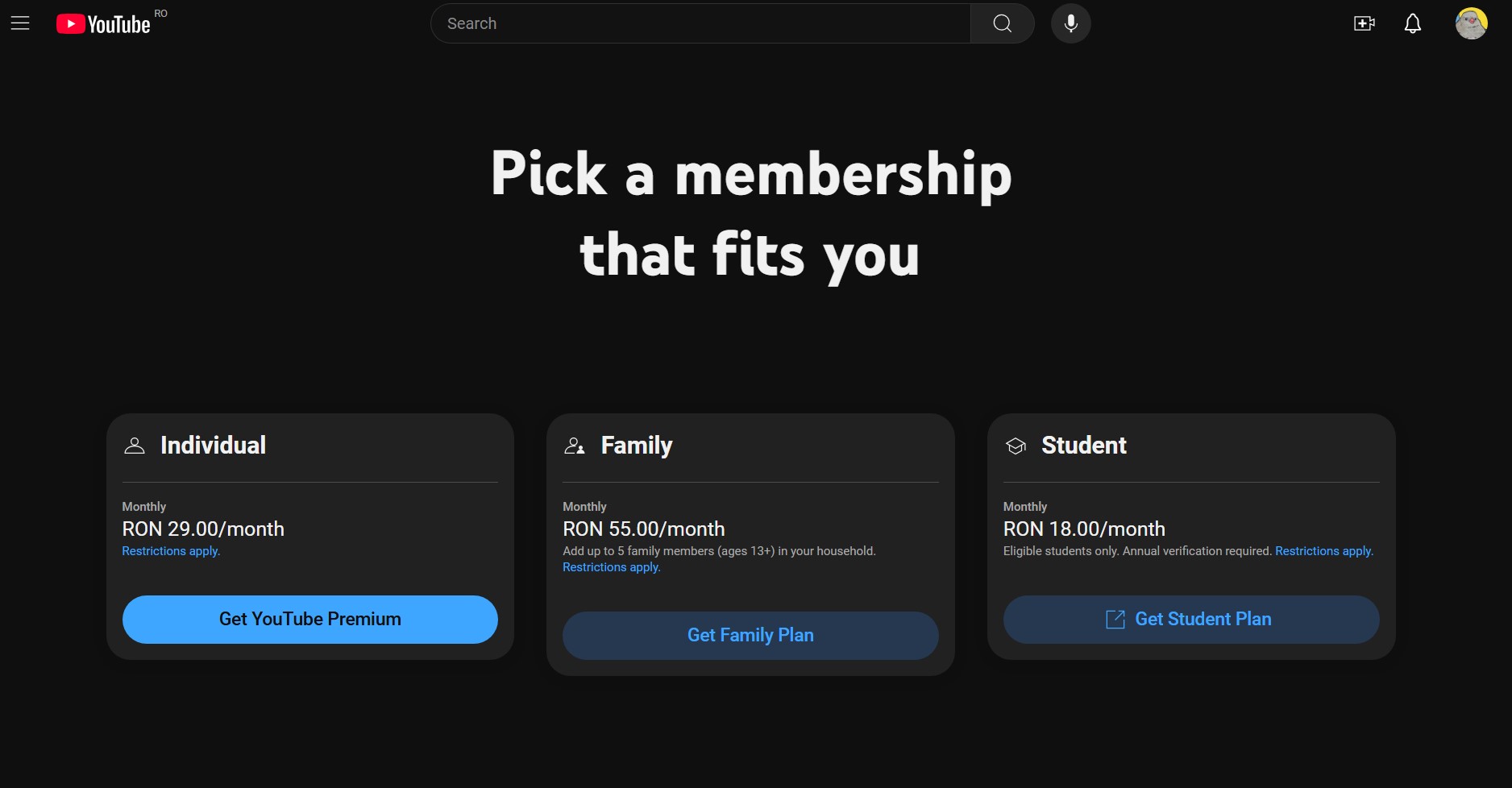The height and width of the screenshot is (788, 1512).
Task: Open Restrictions apply link under Family
Action: [612, 567]
